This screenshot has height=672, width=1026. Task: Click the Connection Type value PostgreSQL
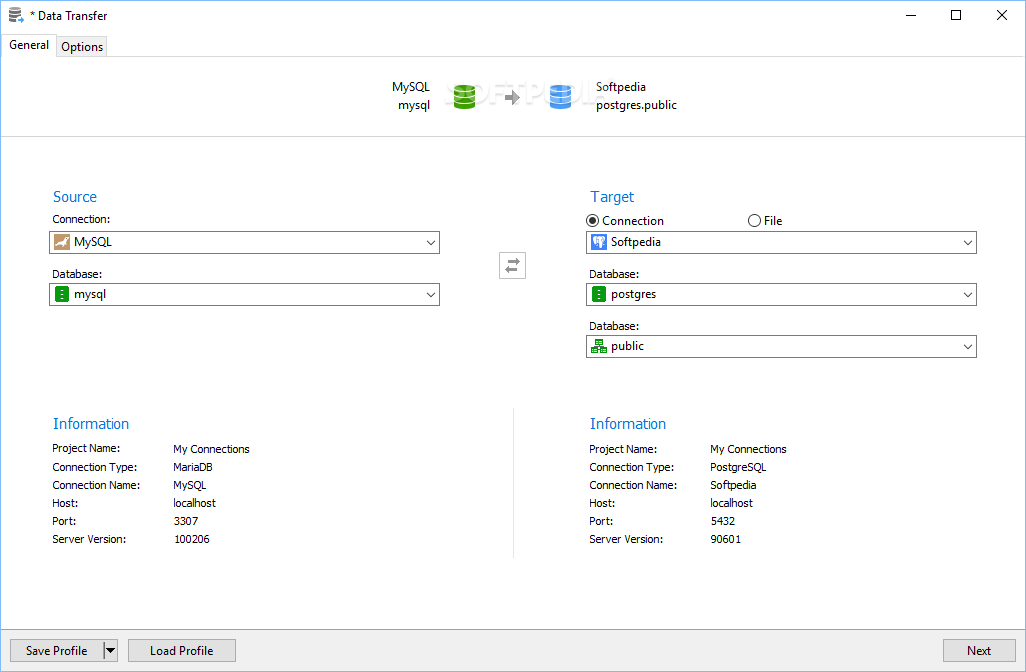738,467
